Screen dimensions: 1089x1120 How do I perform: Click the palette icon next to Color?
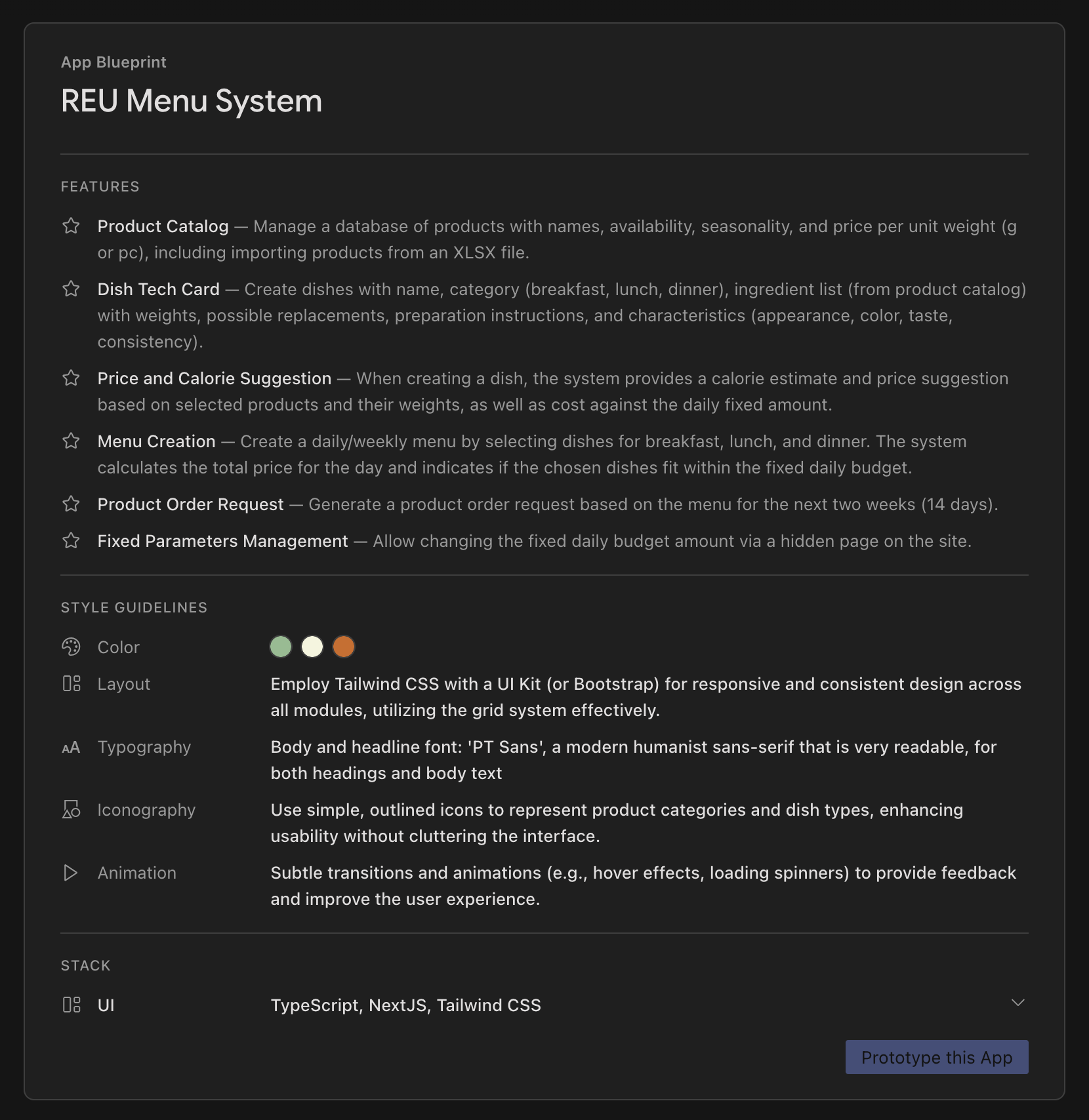71,647
